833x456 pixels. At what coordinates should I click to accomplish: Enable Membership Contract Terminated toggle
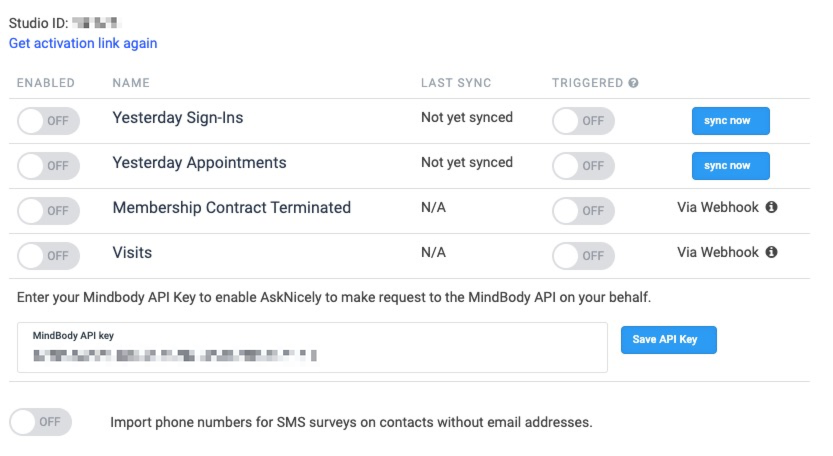47,211
